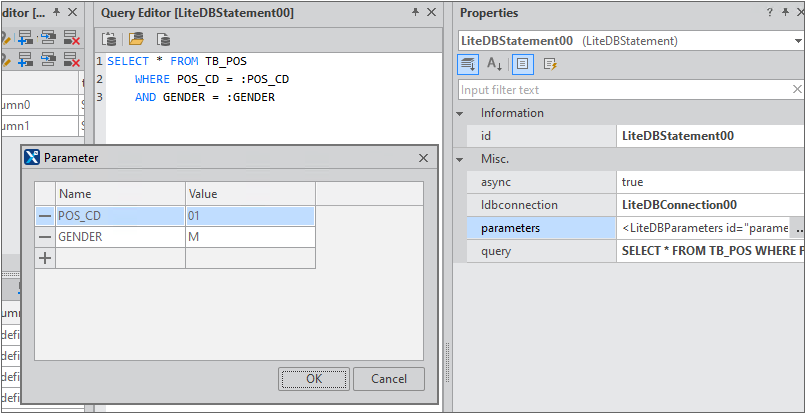Add a new parameter row

[x=45, y=258]
